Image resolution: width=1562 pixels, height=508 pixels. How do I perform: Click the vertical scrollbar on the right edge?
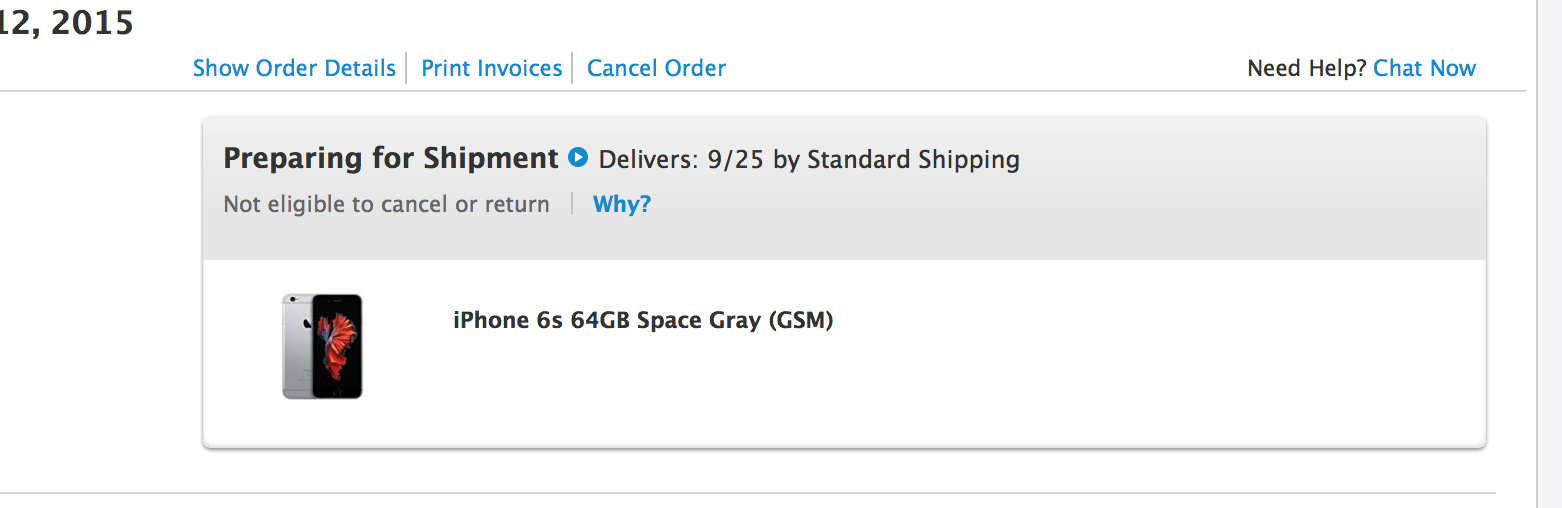coord(1549,250)
